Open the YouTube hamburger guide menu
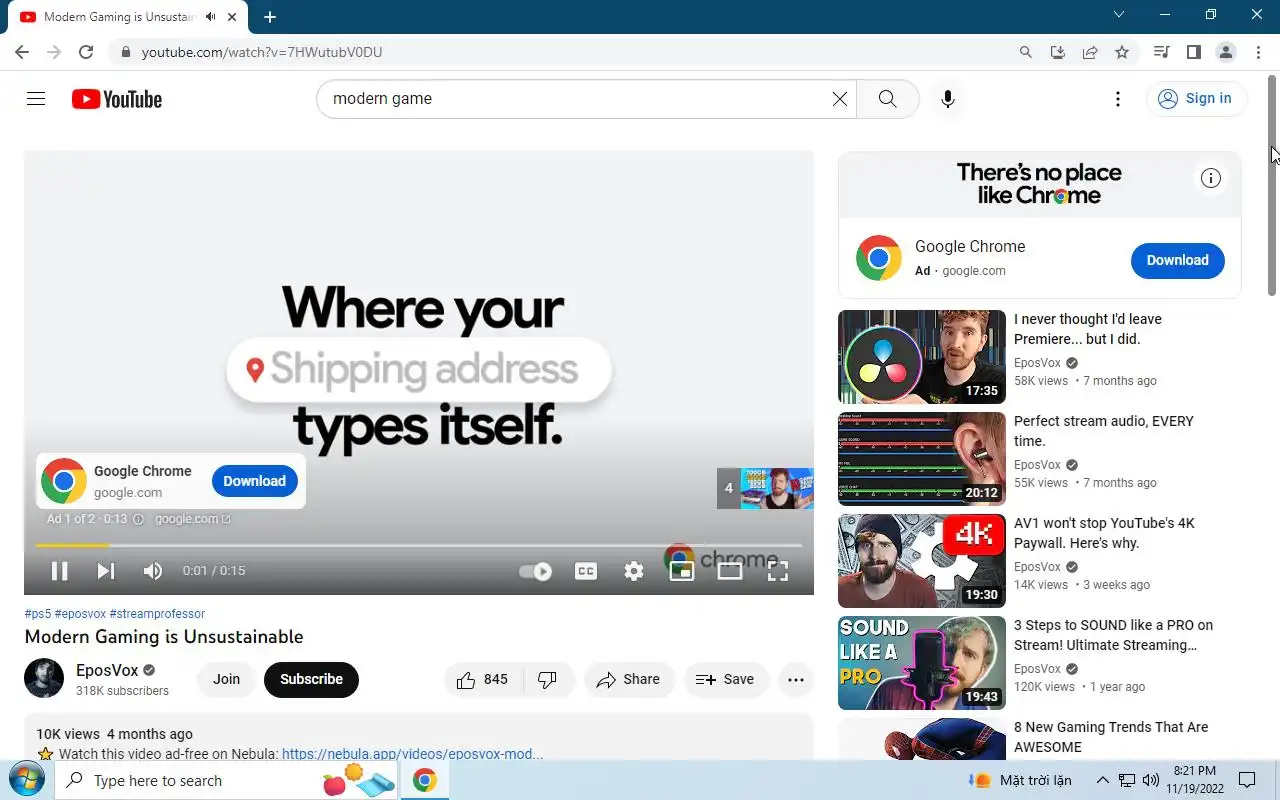Viewport: 1280px width, 800px height. (36, 99)
